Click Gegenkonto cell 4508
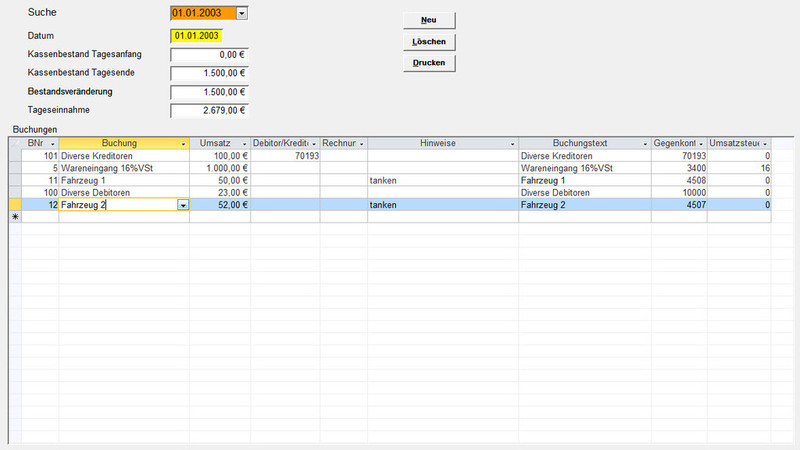Viewport: 800px width, 450px height. (679, 181)
